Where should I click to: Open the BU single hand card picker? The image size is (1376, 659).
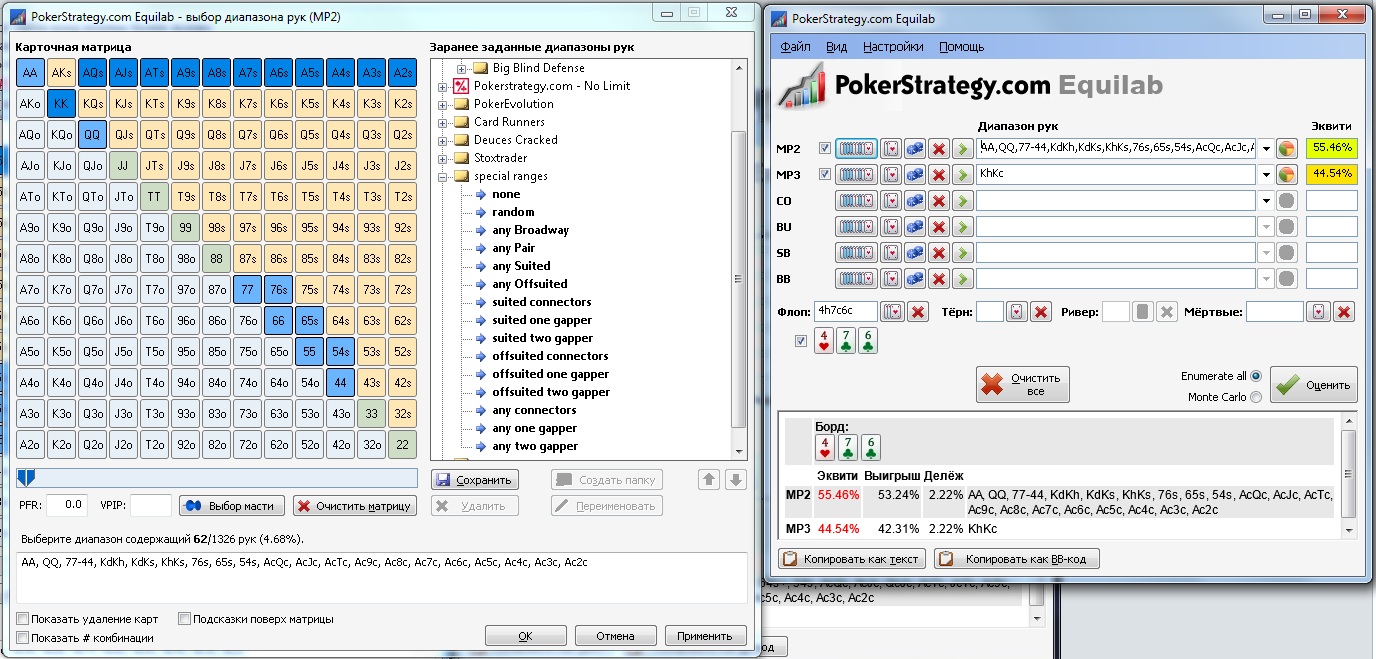(890, 227)
